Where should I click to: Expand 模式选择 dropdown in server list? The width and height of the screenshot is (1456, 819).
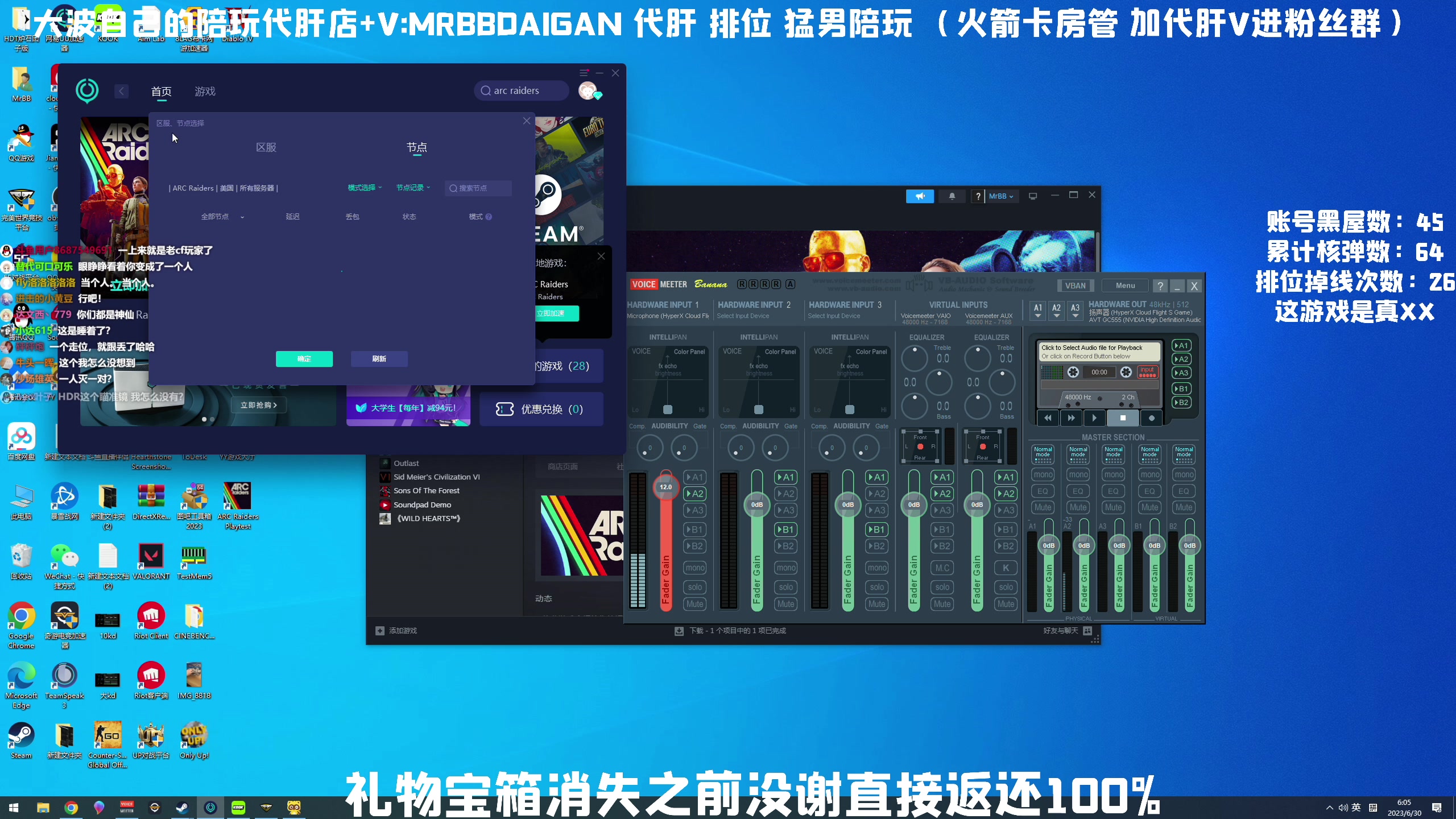click(363, 188)
